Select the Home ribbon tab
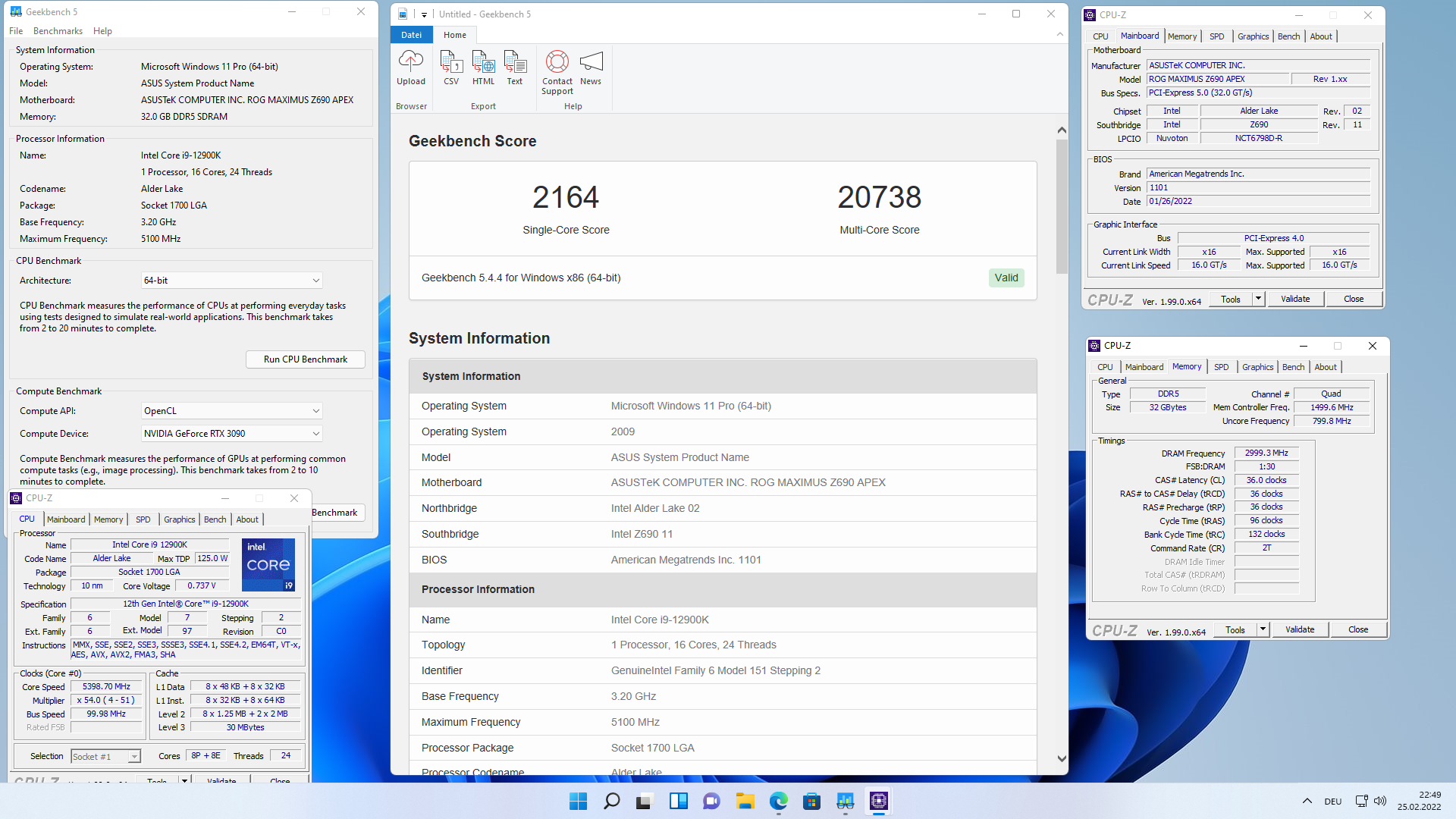Image resolution: width=1456 pixels, height=819 pixels. (455, 35)
